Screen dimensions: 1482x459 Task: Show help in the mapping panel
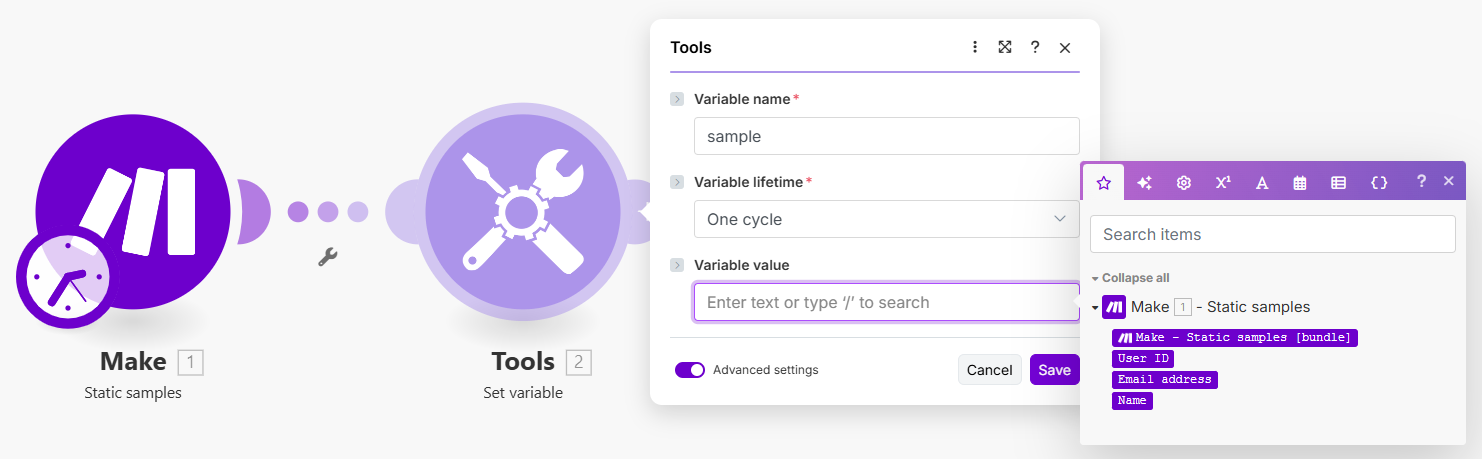[x=1421, y=182]
